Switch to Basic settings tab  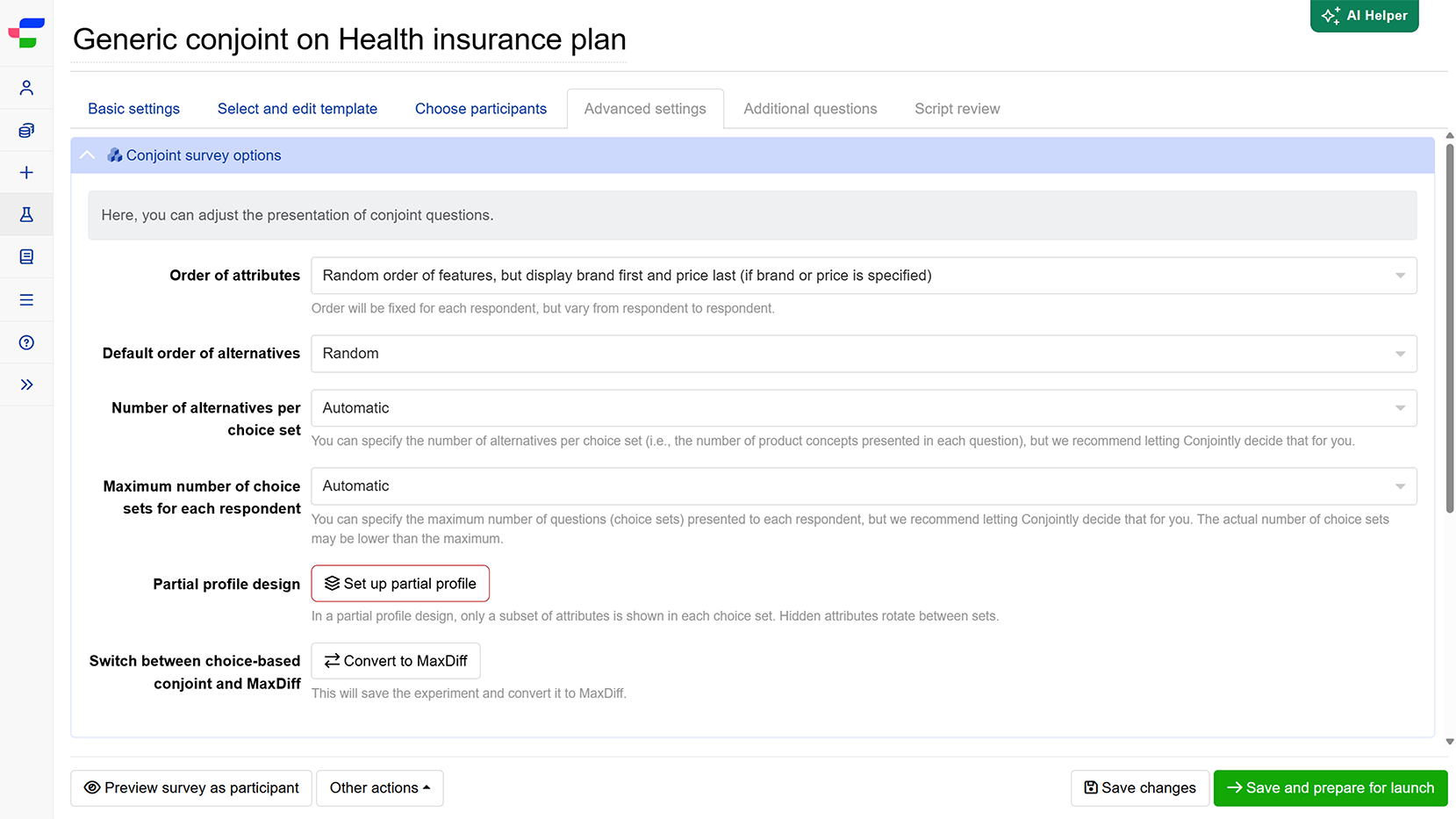click(133, 109)
